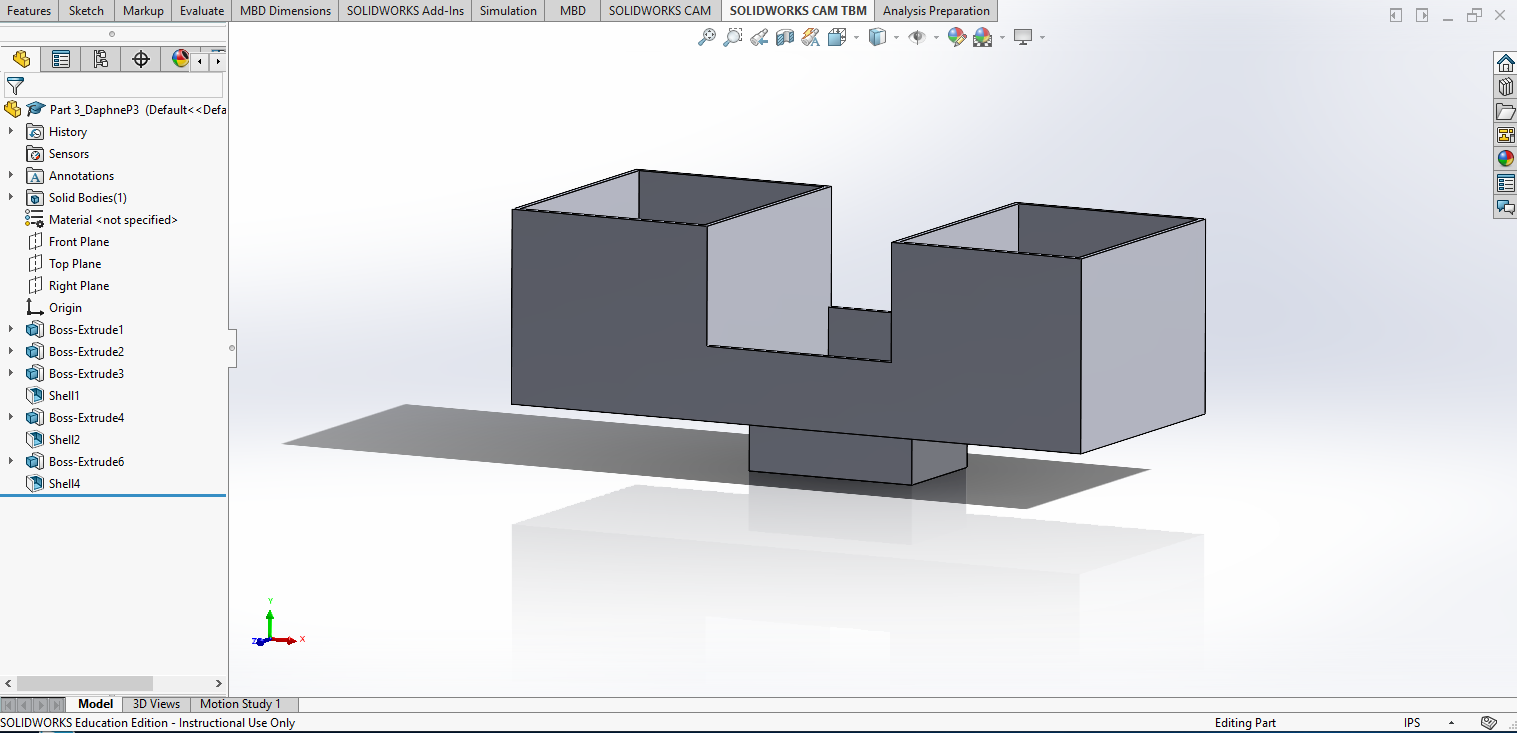The image size is (1517, 733).
Task: Click the status bar tags icon
Action: 1489,723
